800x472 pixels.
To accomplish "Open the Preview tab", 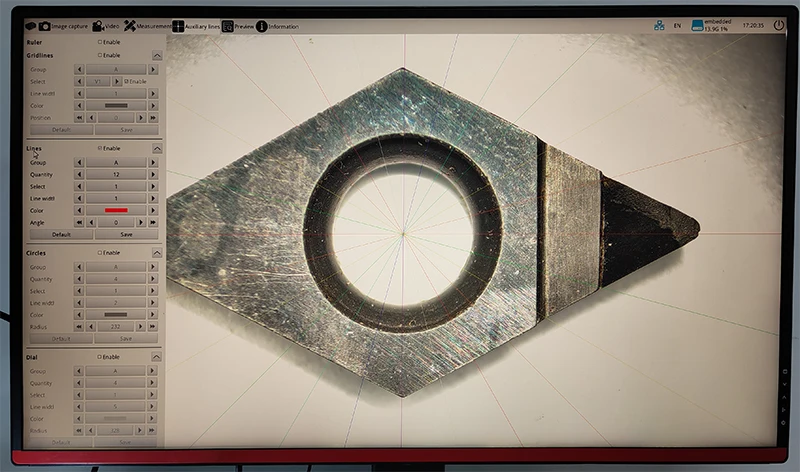I will coord(238,27).
